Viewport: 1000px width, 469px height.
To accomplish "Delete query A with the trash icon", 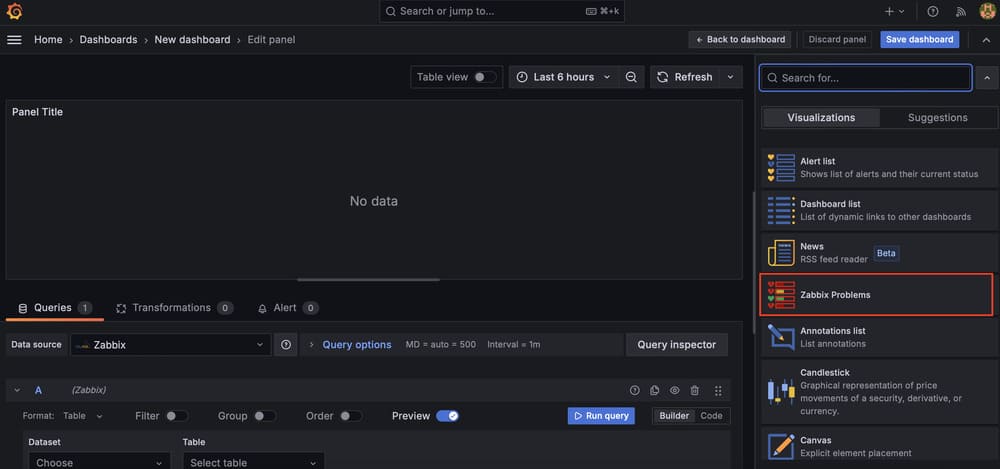I will click(695, 391).
